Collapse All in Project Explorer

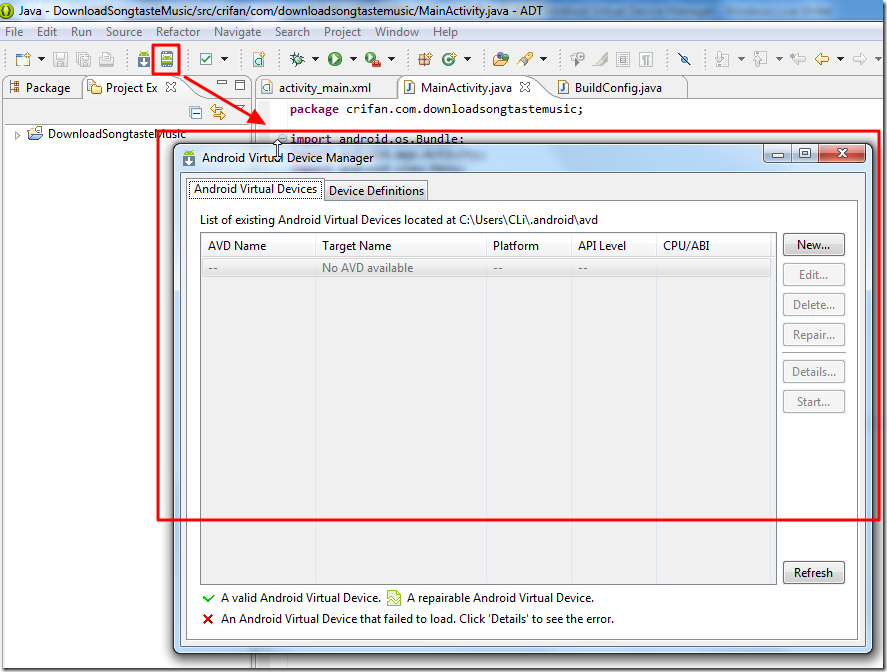point(196,113)
